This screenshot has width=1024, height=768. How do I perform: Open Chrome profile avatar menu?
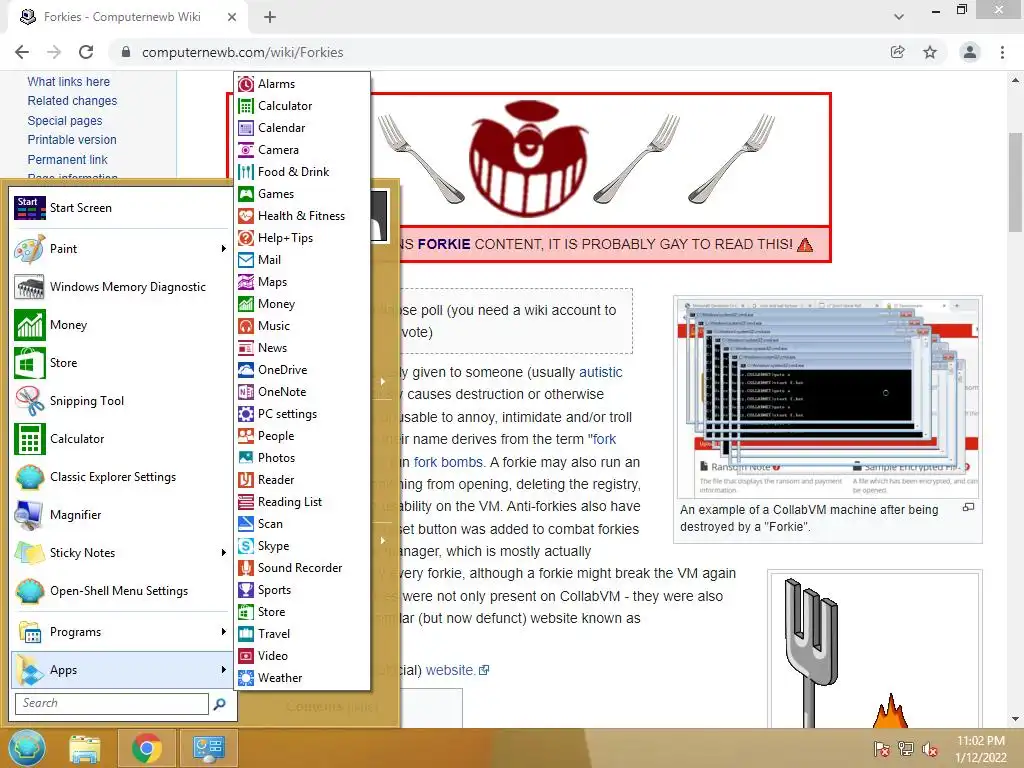[x=970, y=52]
